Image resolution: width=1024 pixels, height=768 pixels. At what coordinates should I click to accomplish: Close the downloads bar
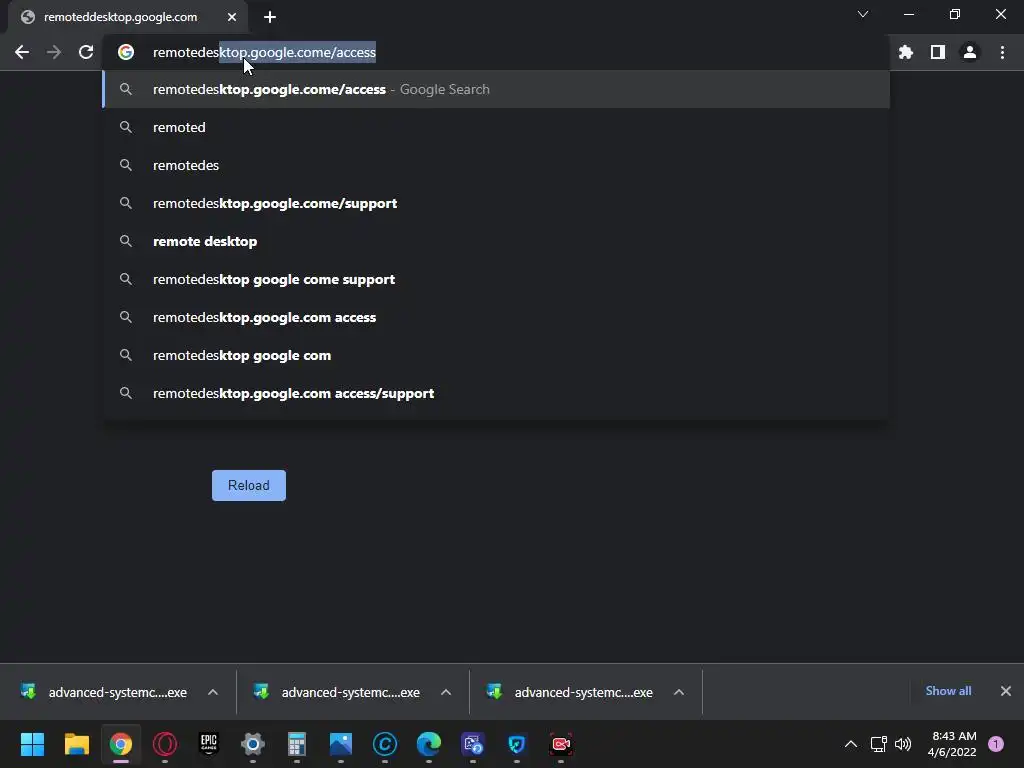point(1006,691)
